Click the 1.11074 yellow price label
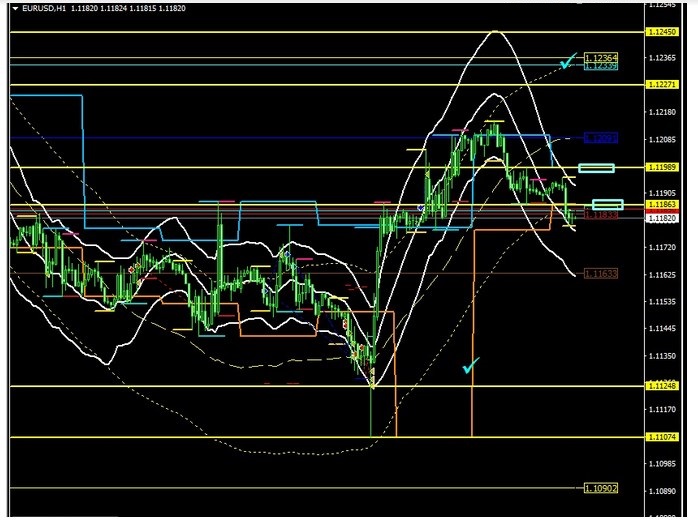 [x=666, y=437]
